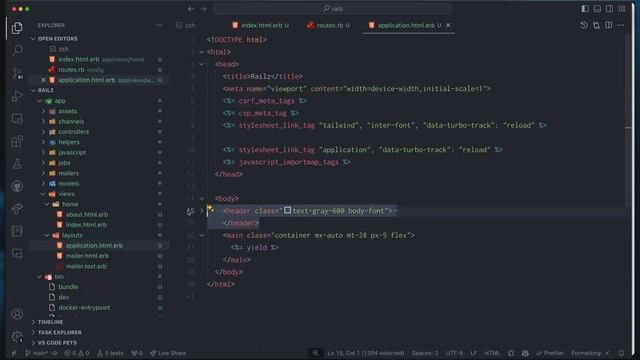Open file timeline history icon in editor toolbar

584,25
